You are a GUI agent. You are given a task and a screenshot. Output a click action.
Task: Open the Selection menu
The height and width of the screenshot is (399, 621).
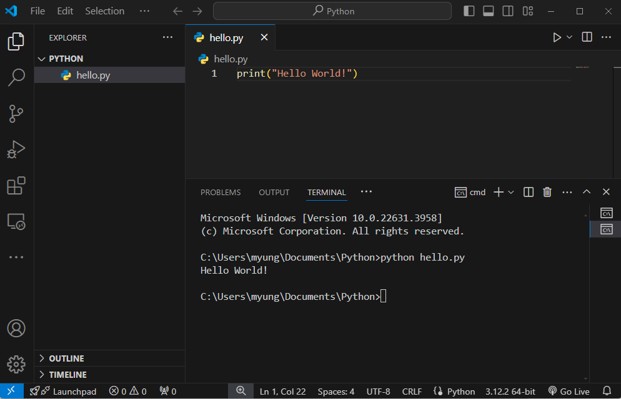click(x=105, y=11)
